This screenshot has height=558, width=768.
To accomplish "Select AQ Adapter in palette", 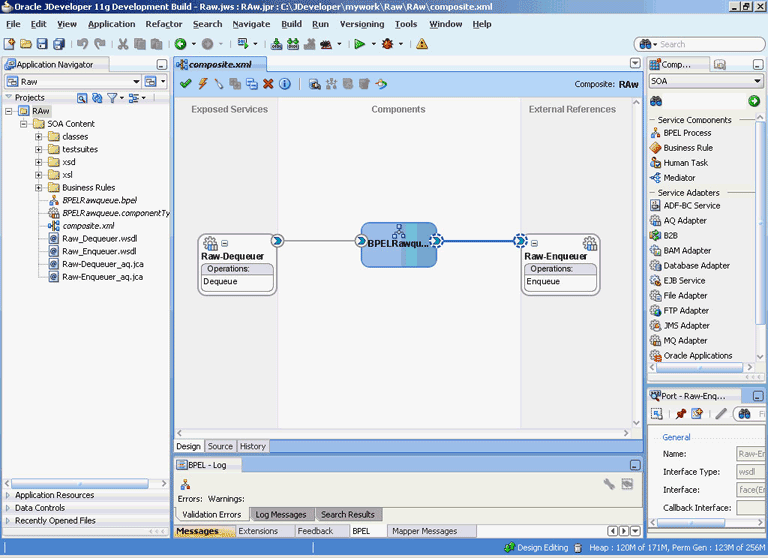I will pos(685,221).
